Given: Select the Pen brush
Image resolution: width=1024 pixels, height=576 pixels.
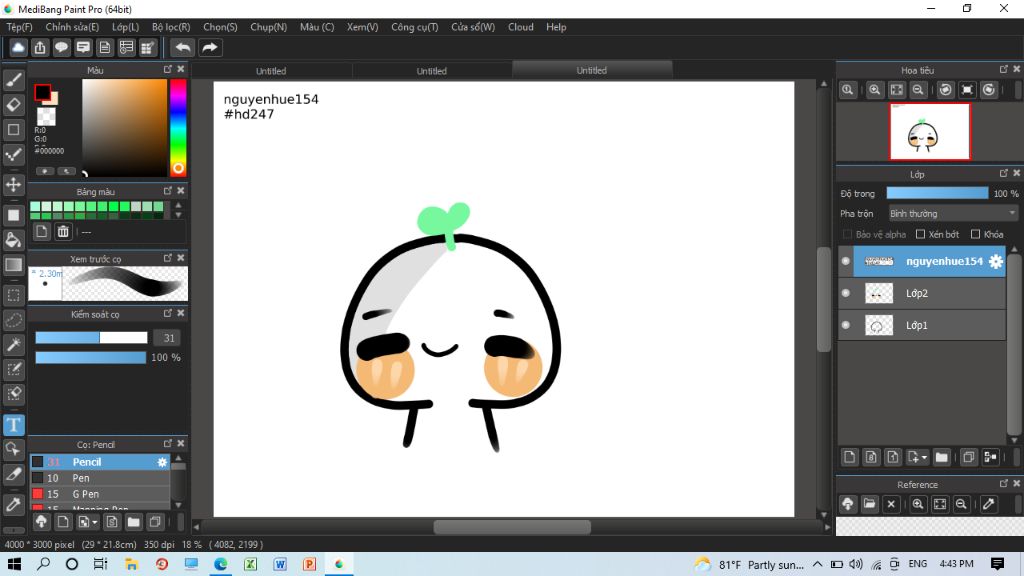Looking at the screenshot, I should (100, 478).
